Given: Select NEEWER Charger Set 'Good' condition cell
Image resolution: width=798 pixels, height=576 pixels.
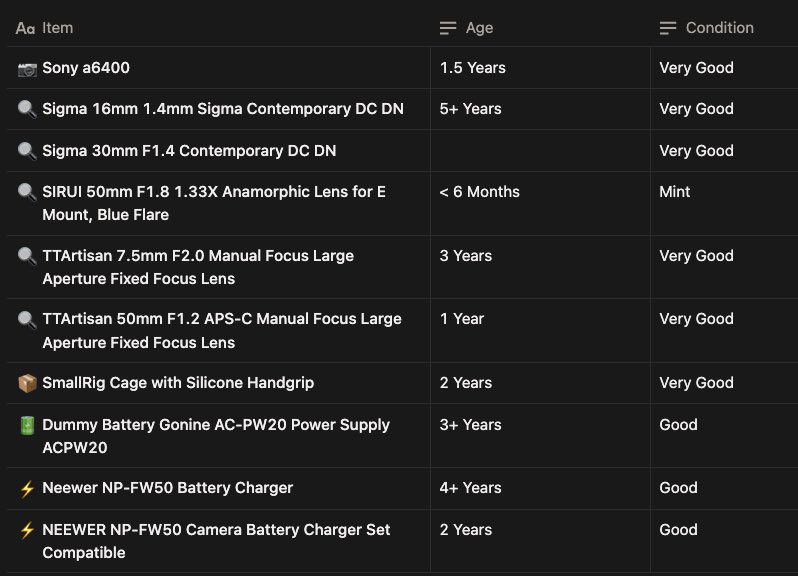Looking at the screenshot, I should tap(724, 541).
